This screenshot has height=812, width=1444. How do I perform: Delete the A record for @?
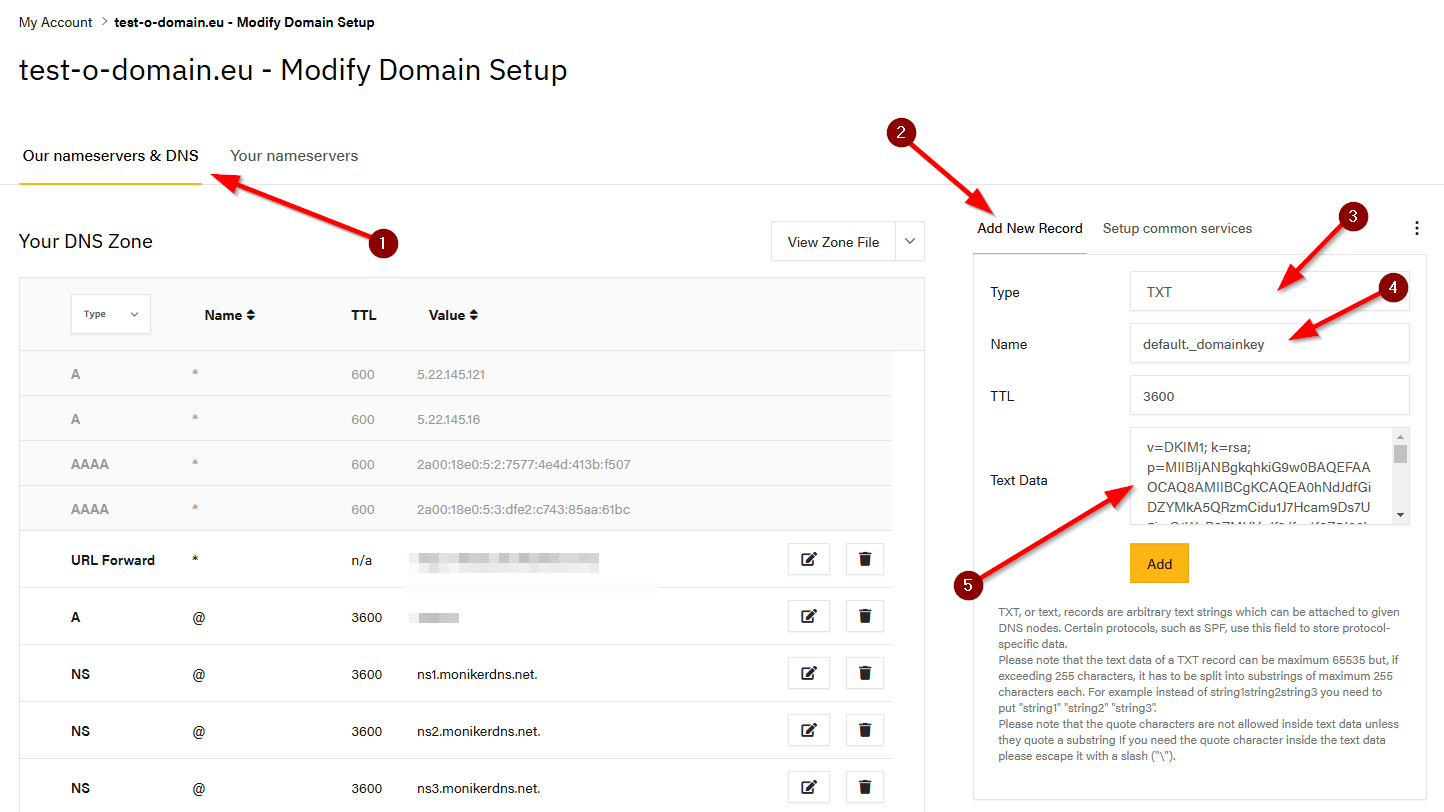(865, 617)
